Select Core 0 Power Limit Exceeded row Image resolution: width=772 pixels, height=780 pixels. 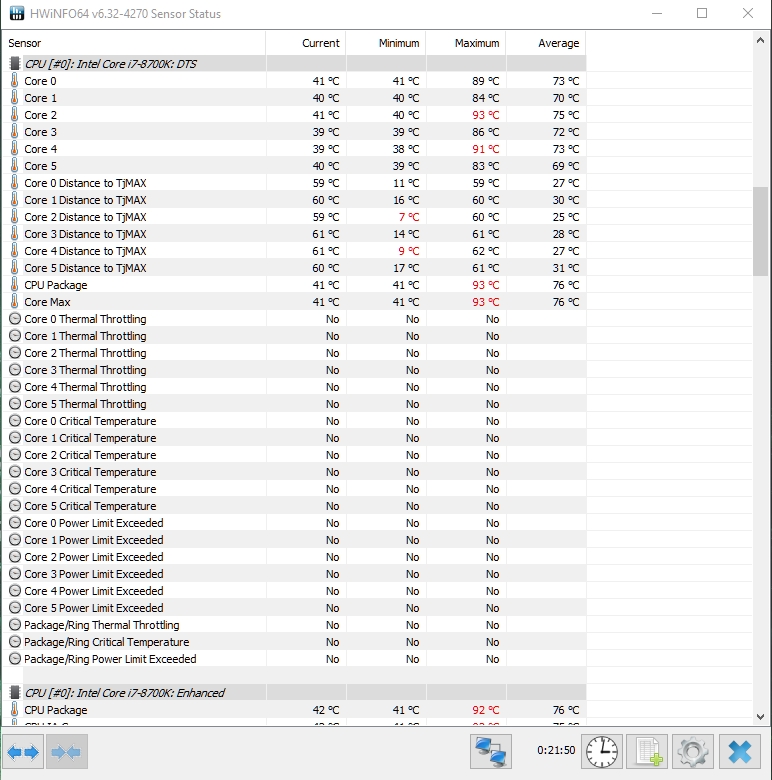[294, 523]
